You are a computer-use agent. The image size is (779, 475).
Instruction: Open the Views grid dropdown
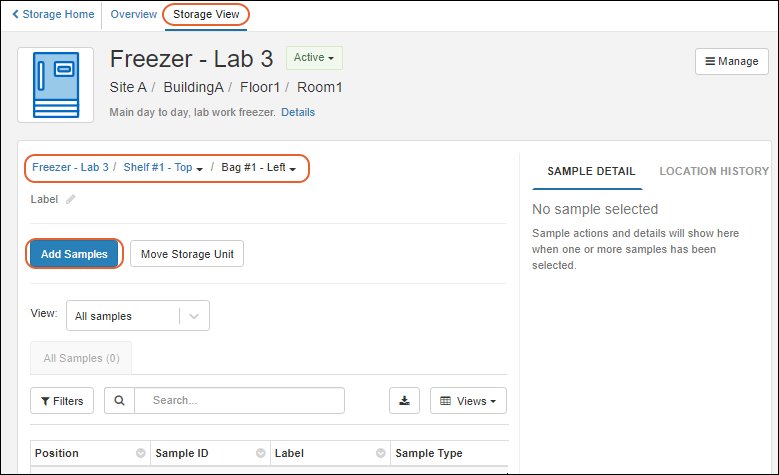tap(468, 401)
